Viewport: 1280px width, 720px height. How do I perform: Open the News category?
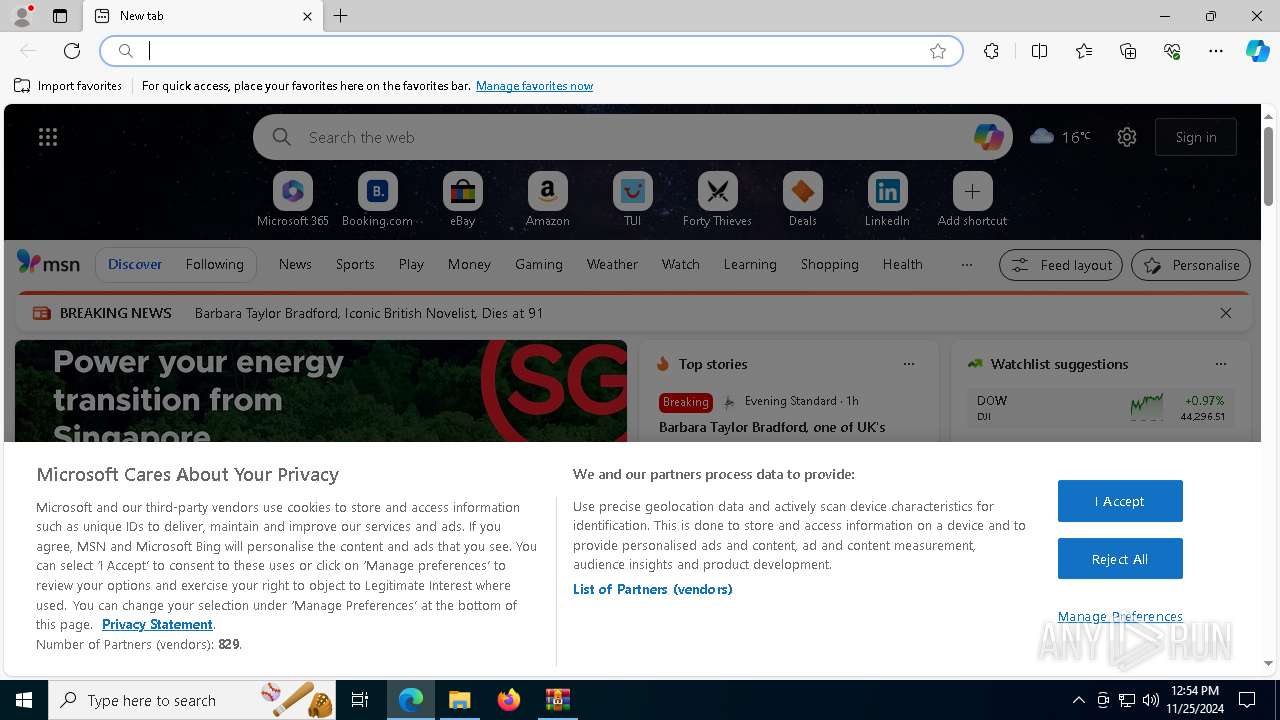click(295, 264)
